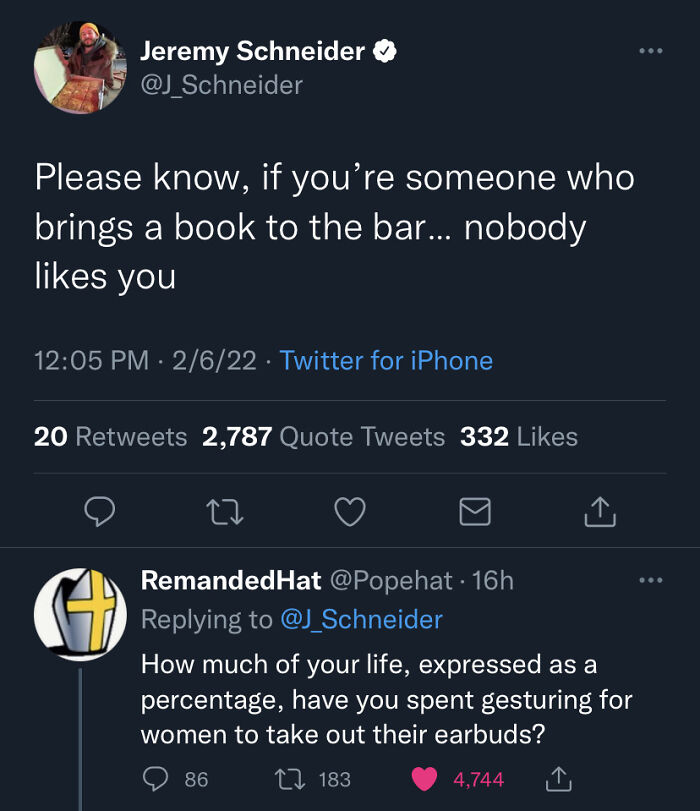Open direct message sharing with the envelope icon
This screenshot has height=811, width=700.
[x=474, y=513]
